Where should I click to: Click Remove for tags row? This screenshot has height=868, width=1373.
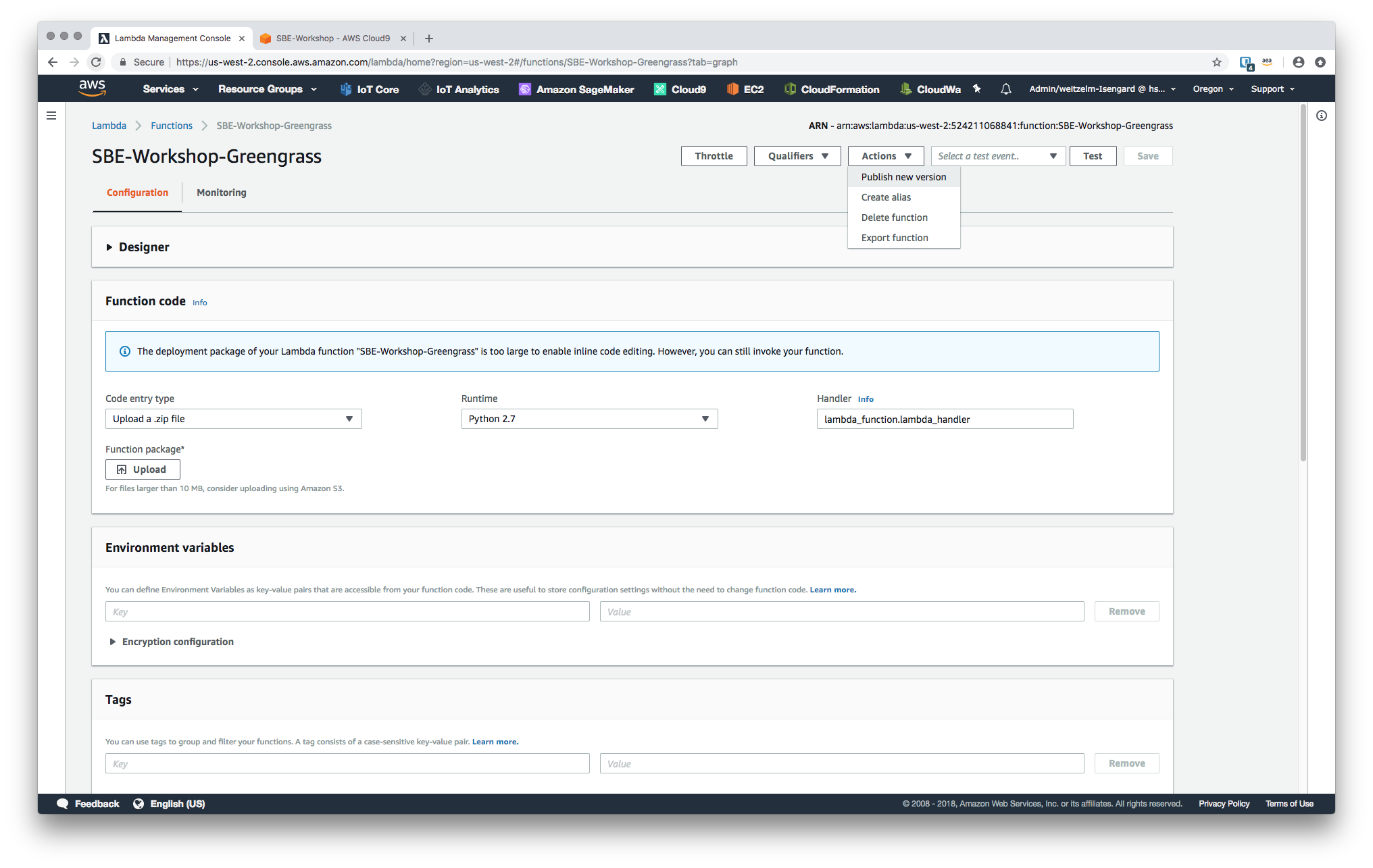point(1126,763)
